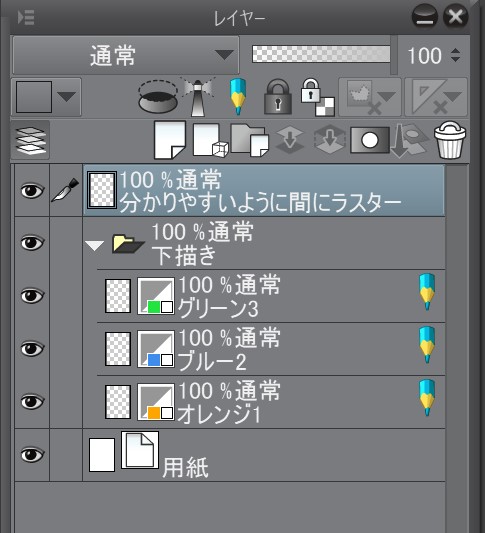Hide the グリーン3 layer

tap(32, 296)
